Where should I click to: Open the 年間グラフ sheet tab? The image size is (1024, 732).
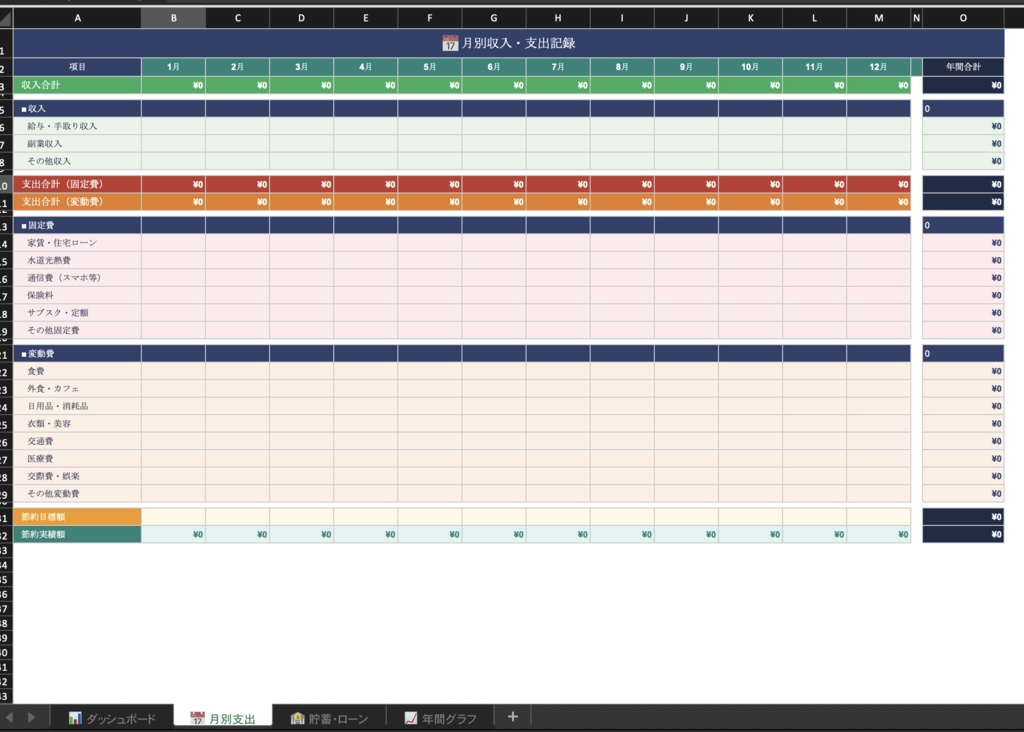(x=440, y=718)
